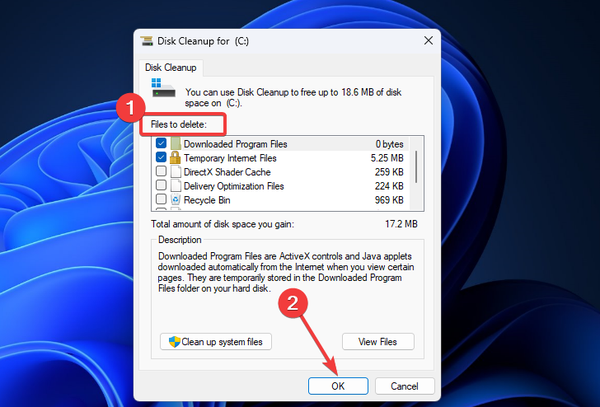Click the 224 KB size value
The height and width of the screenshot is (407, 600).
point(389,186)
